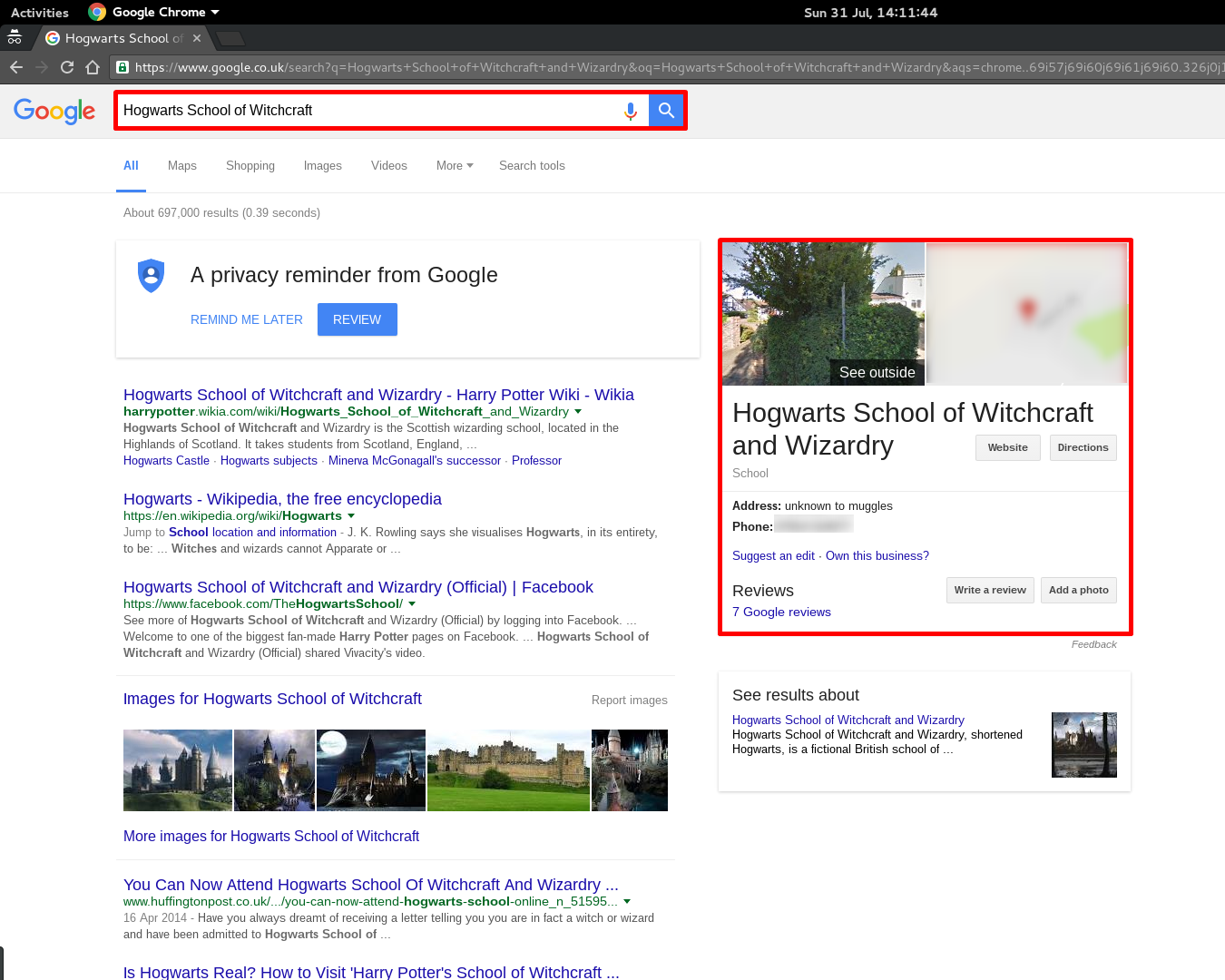1225x980 pixels.
Task: Expand dropdown arrow next to en.wikipedia.org URL
Action: pyautogui.click(x=351, y=516)
